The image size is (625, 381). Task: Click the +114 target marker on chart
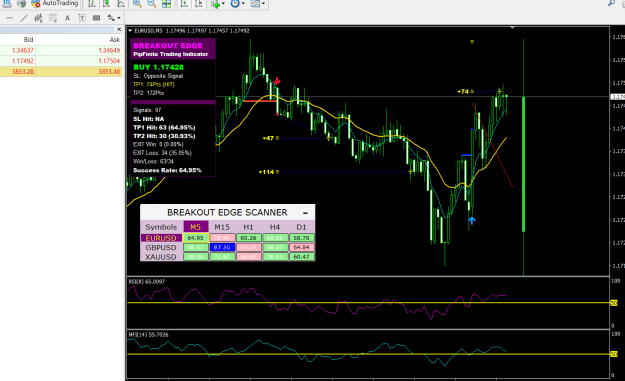pos(269,172)
